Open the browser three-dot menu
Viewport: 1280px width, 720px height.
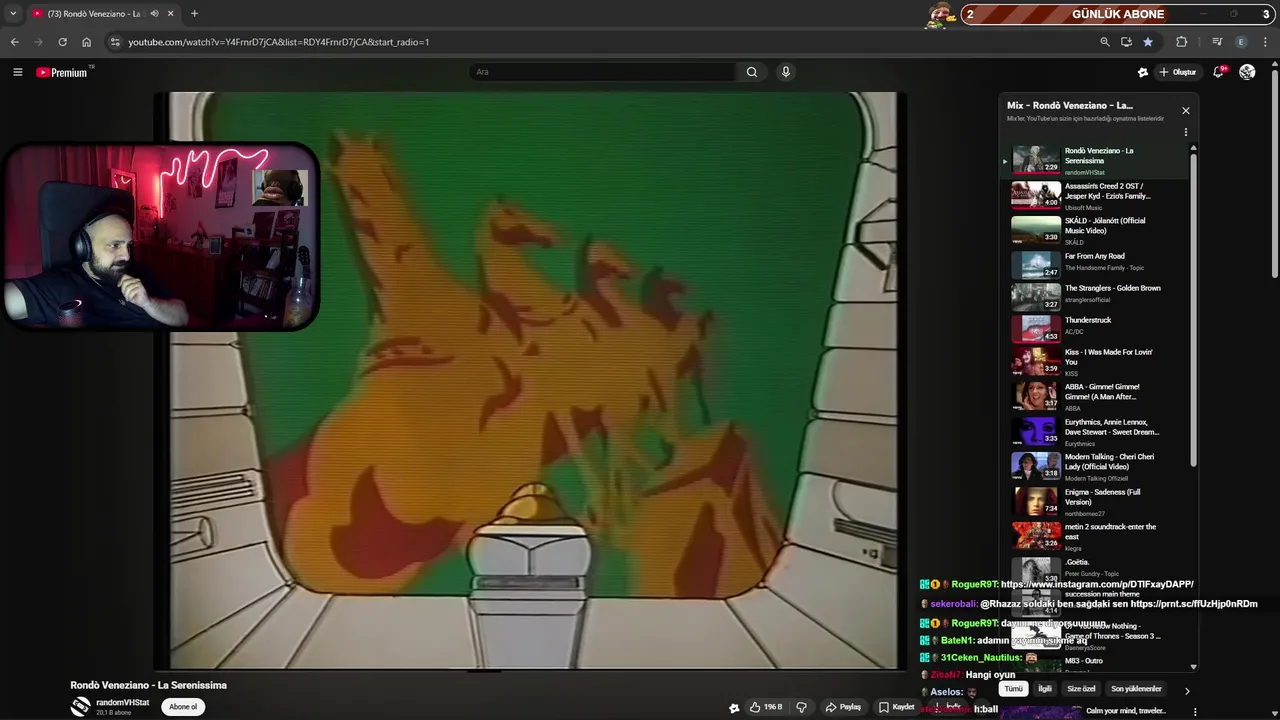[1266, 42]
